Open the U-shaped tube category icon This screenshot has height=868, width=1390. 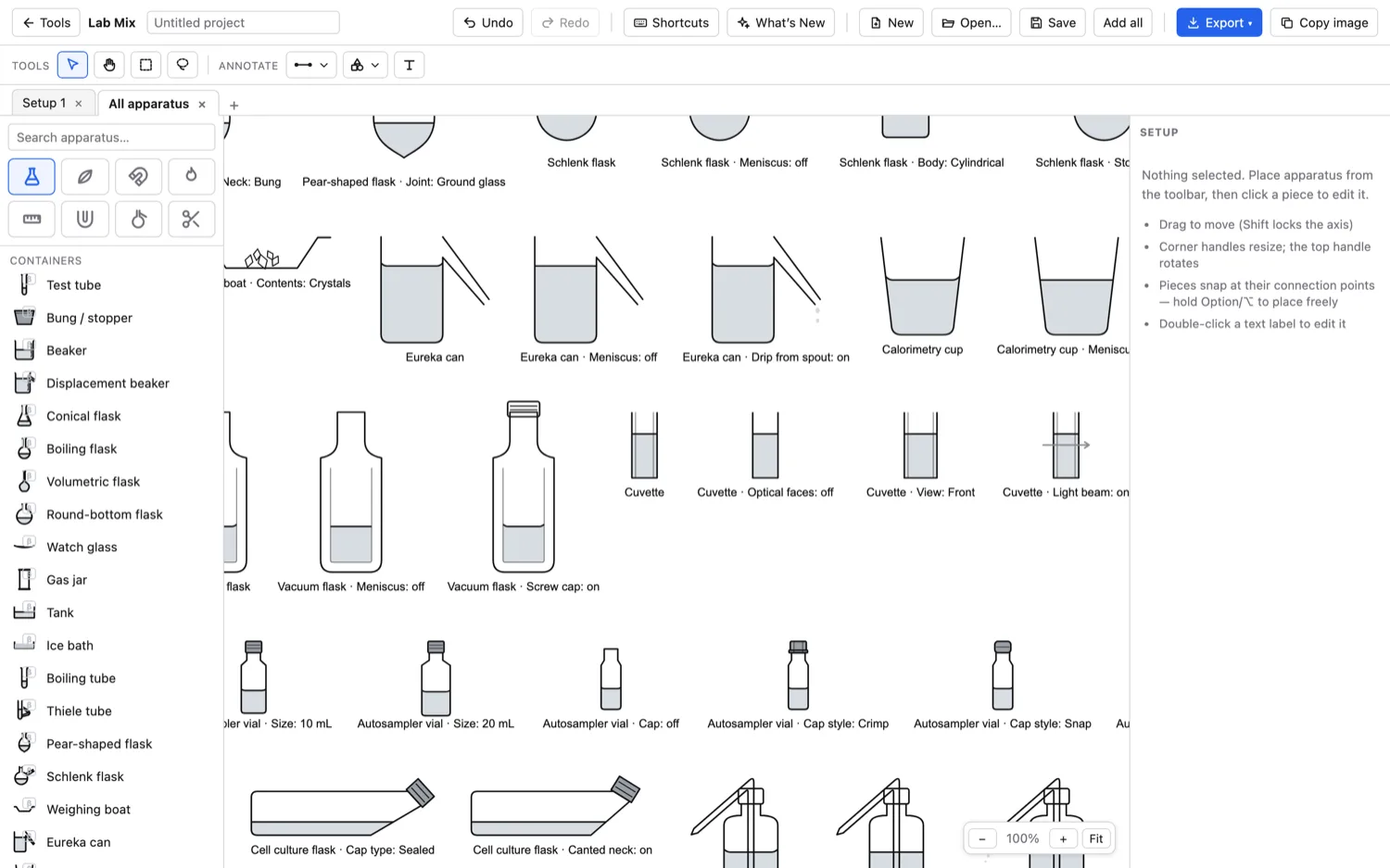click(x=84, y=219)
